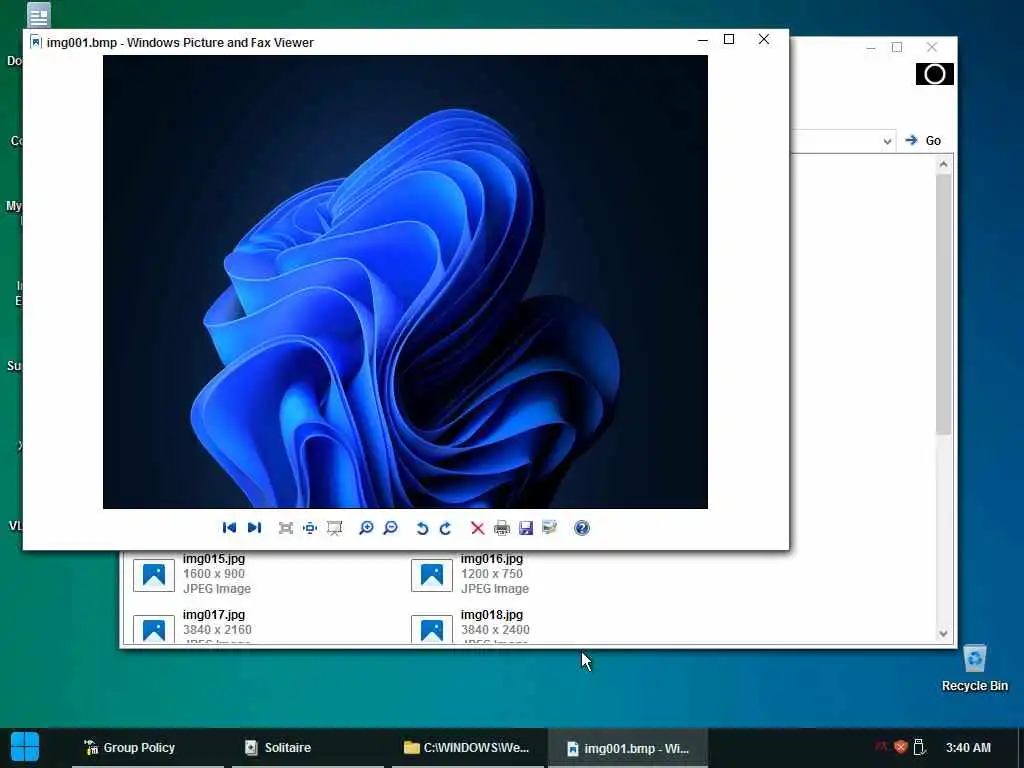Start the slide show

[x=334, y=528]
